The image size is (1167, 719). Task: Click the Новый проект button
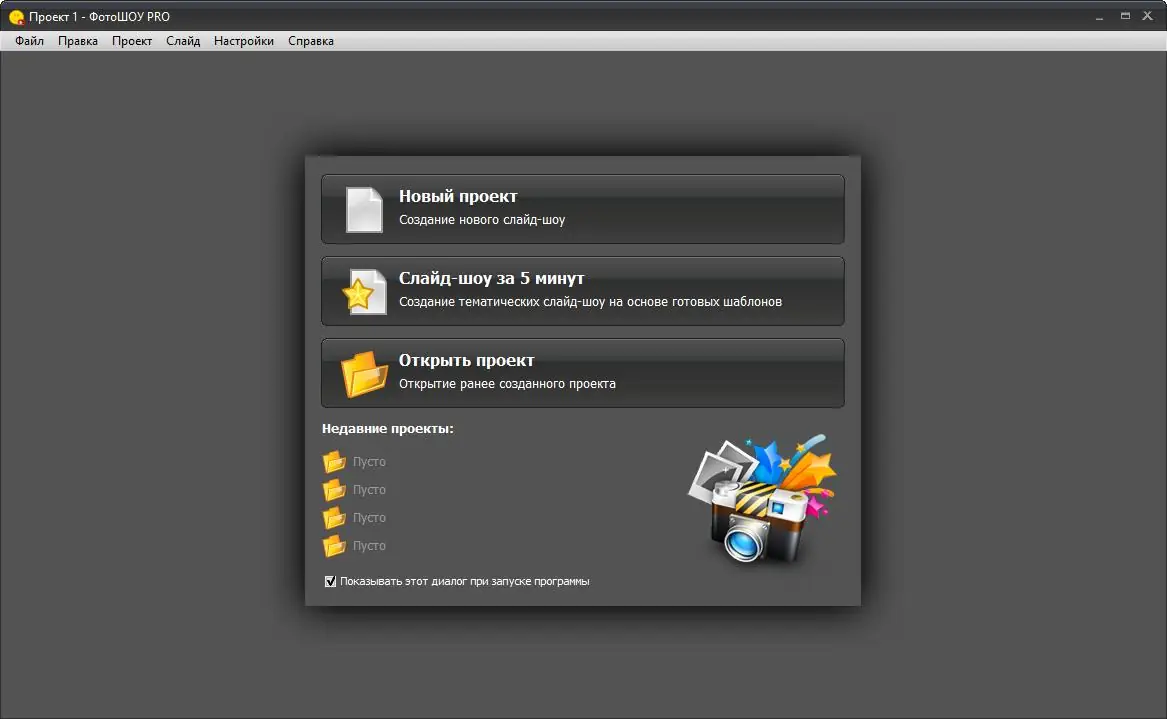point(583,209)
